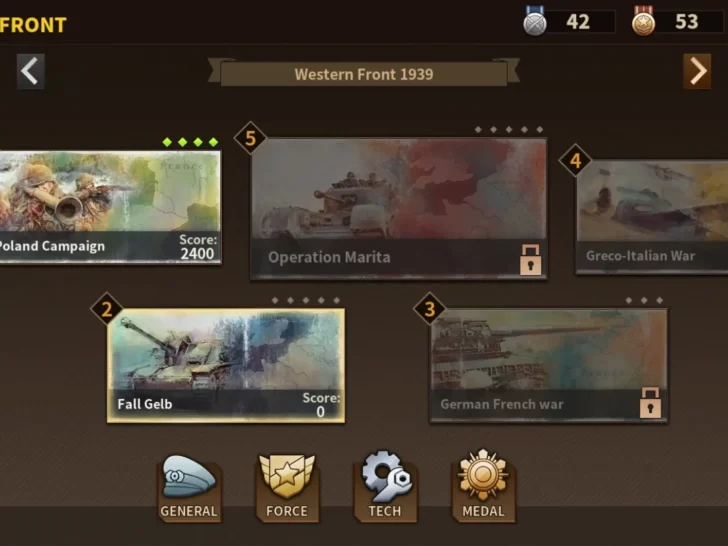Viewport: 728px width, 546px height.
Task: Open the Medal badge icon
Action: (483, 486)
